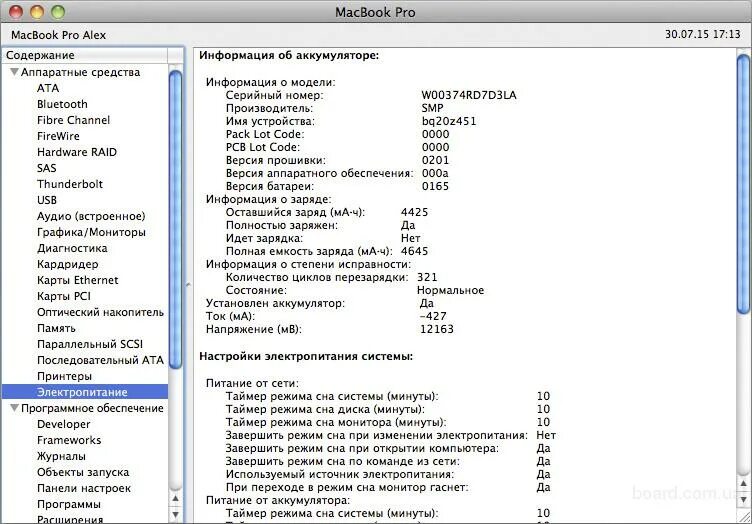The image size is (752, 524).
Task: Click main pane scroll up arrow
Action: [x=743, y=484]
